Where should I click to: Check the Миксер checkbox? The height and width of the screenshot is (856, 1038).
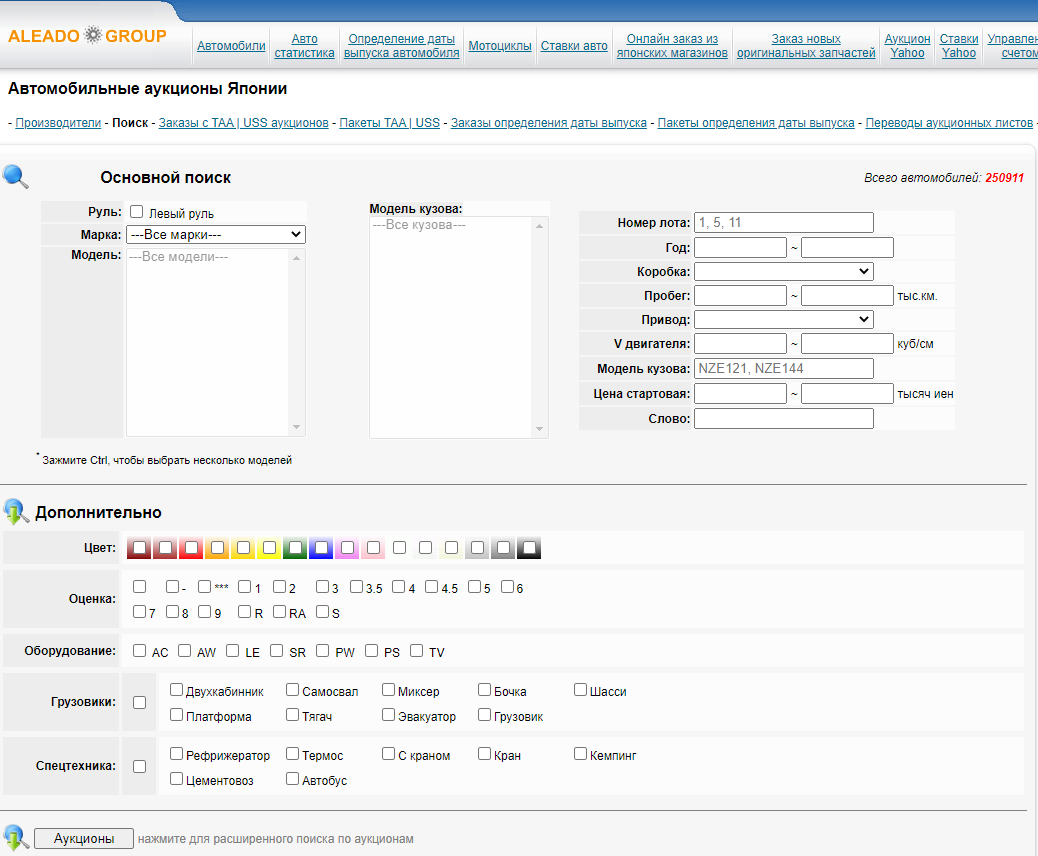389,690
